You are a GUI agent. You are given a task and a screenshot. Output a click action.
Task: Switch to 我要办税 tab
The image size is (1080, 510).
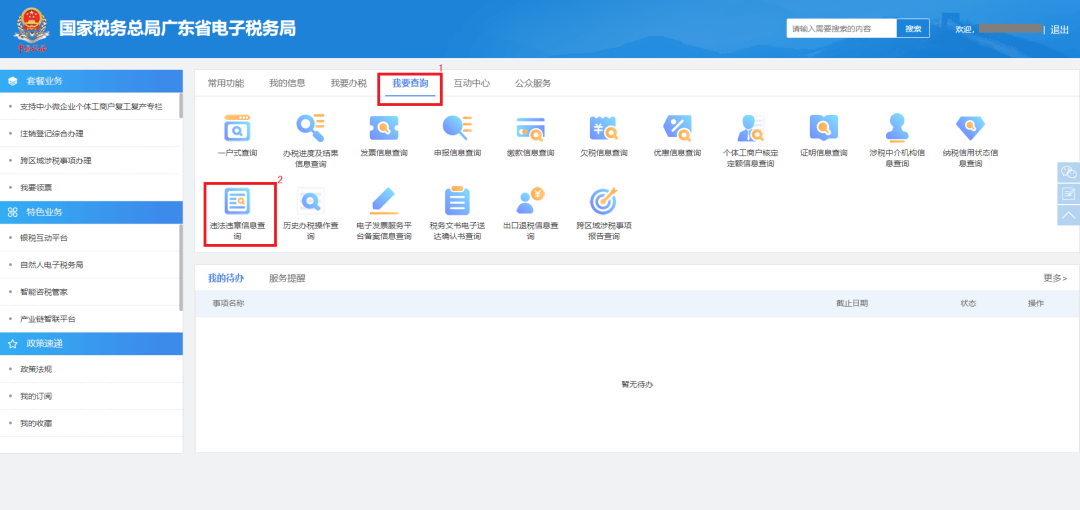[348, 83]
